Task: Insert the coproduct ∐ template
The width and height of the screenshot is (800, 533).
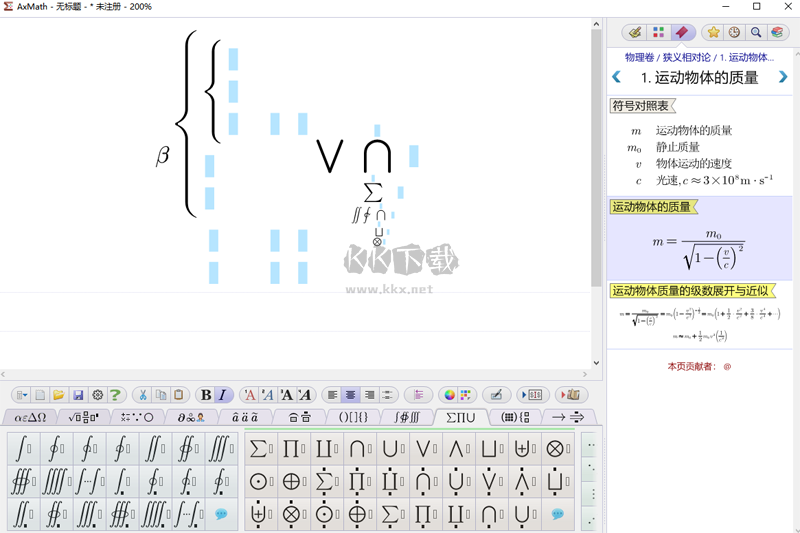Action: [x=327, y=449]
